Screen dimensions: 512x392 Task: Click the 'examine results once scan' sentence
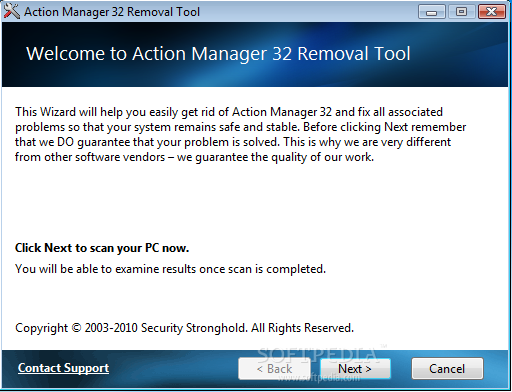click(x=170, y=269)
